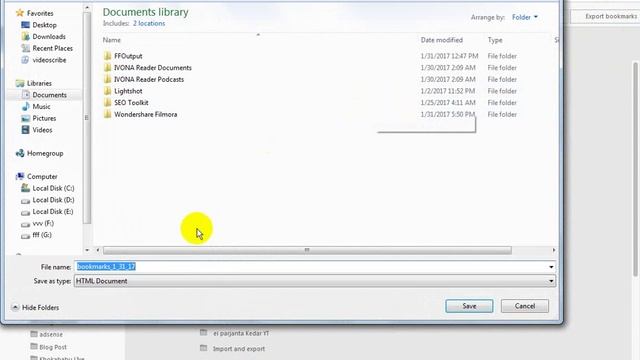Select Wondershare Filmora folder icon
This screenshot has width=640, height=360.
(x=107, y=114)
